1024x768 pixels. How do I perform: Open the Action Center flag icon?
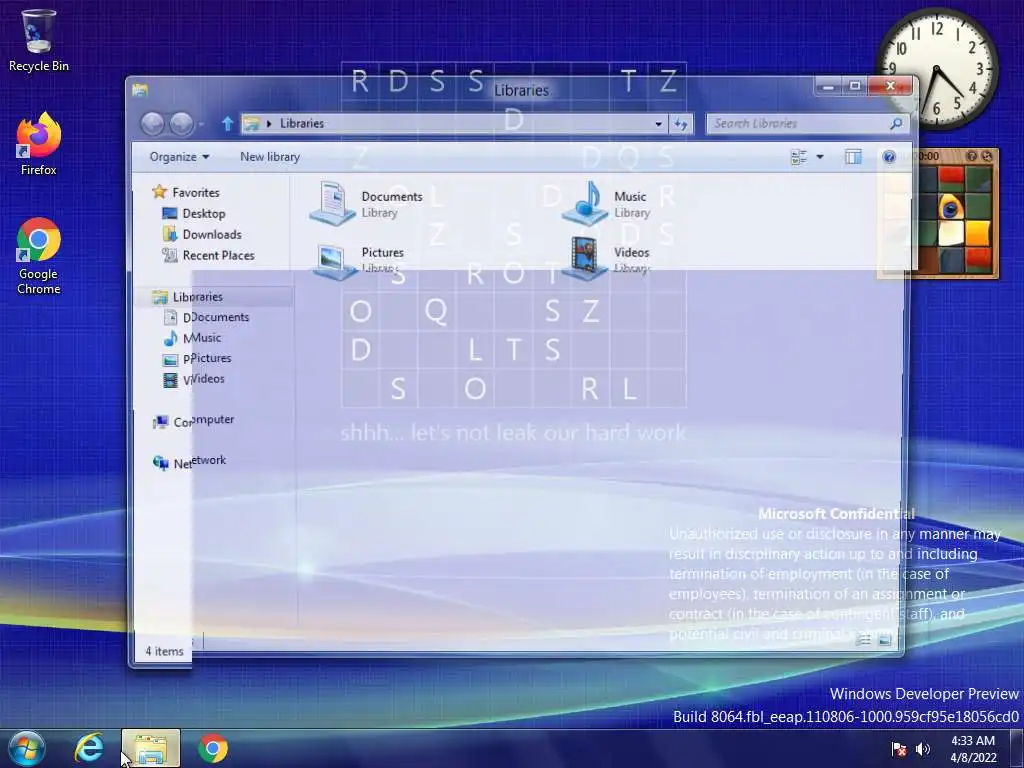coord(899,748)
